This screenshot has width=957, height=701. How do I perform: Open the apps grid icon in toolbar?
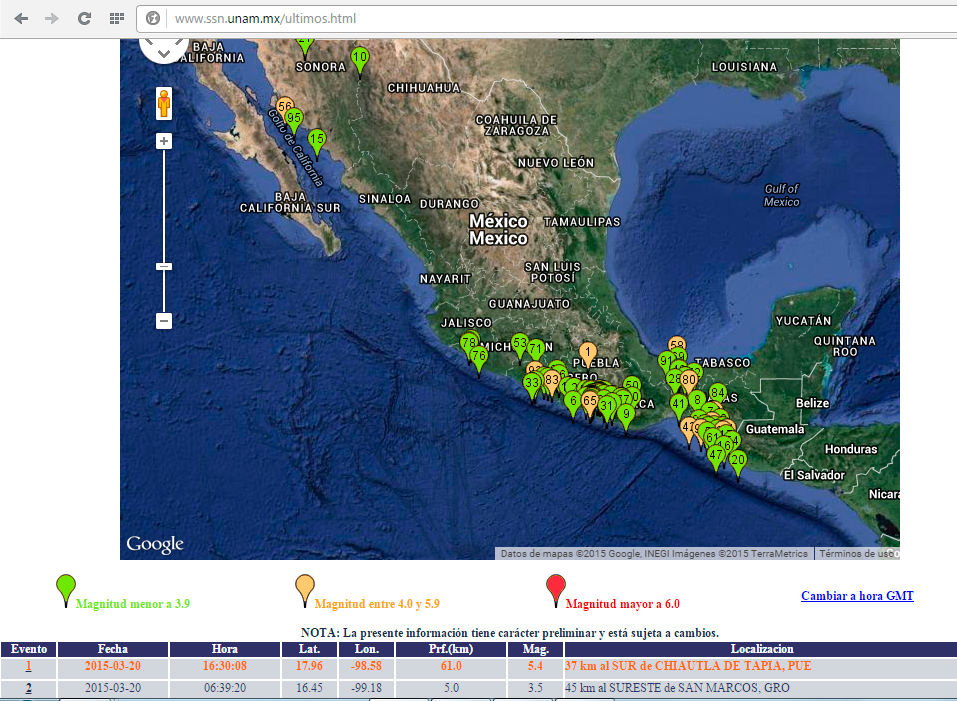(117, 18)
